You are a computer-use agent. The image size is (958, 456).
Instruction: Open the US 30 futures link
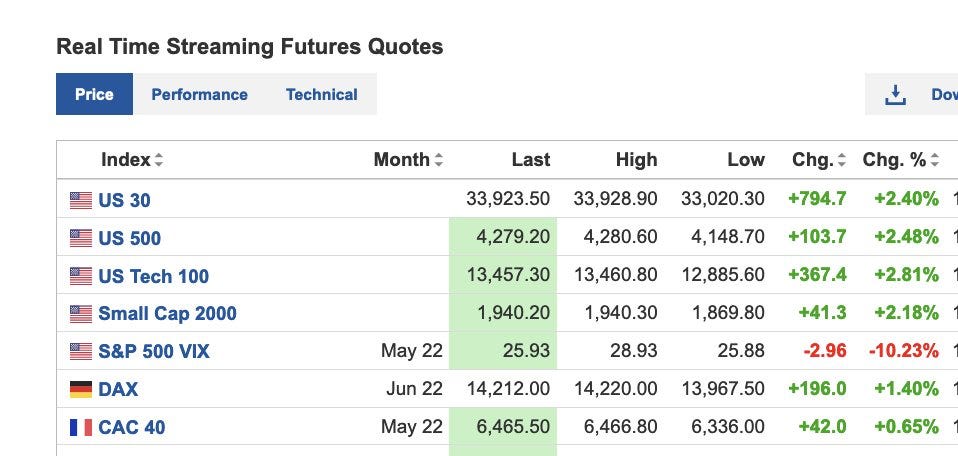pos(124,200)
